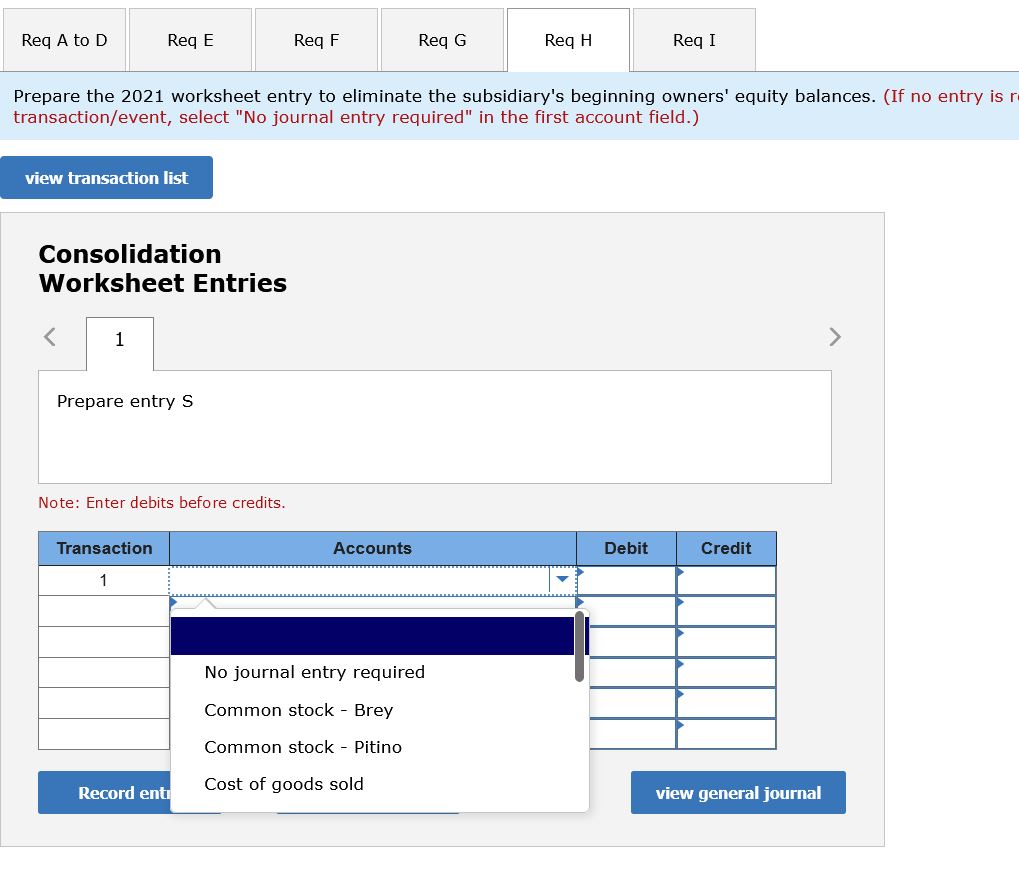The height and width of the screenshot is (874, 1019).
Task: Click the Debit column header
Action: (x=626, y=548)
